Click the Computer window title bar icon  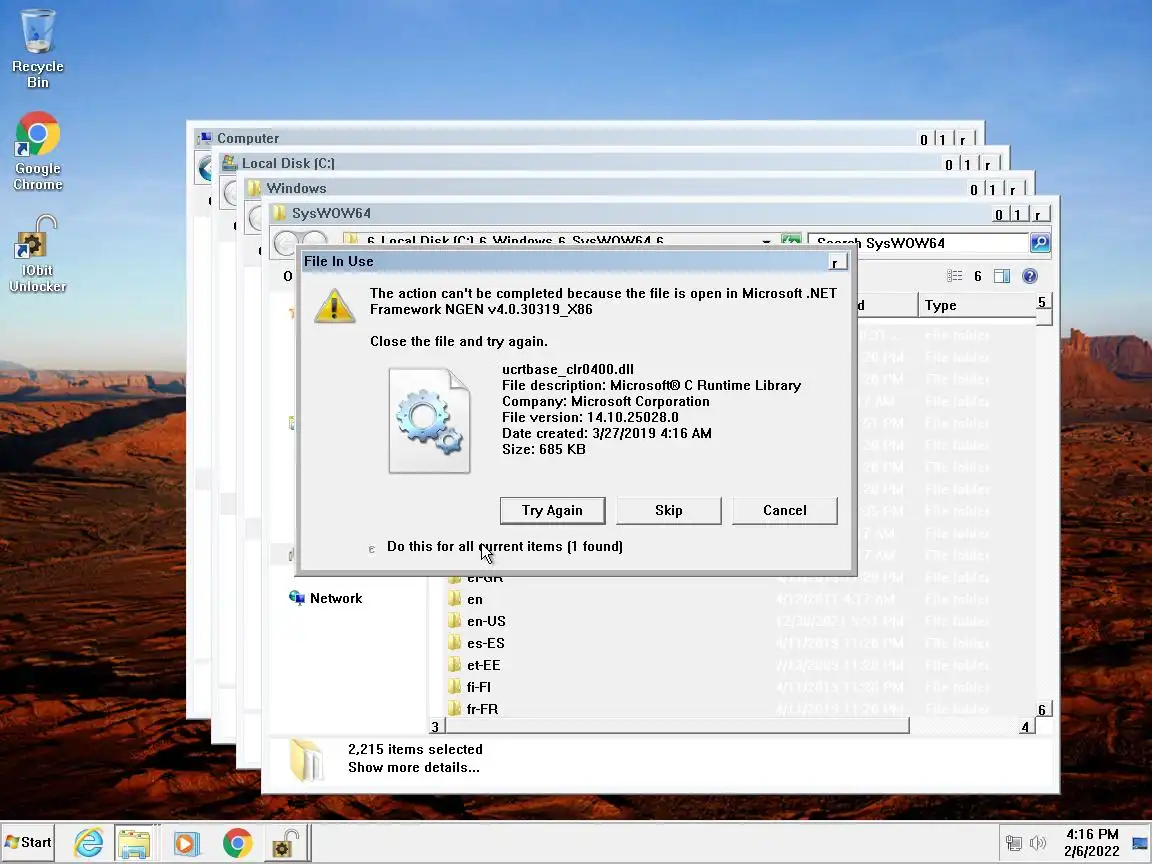(205, 137)
